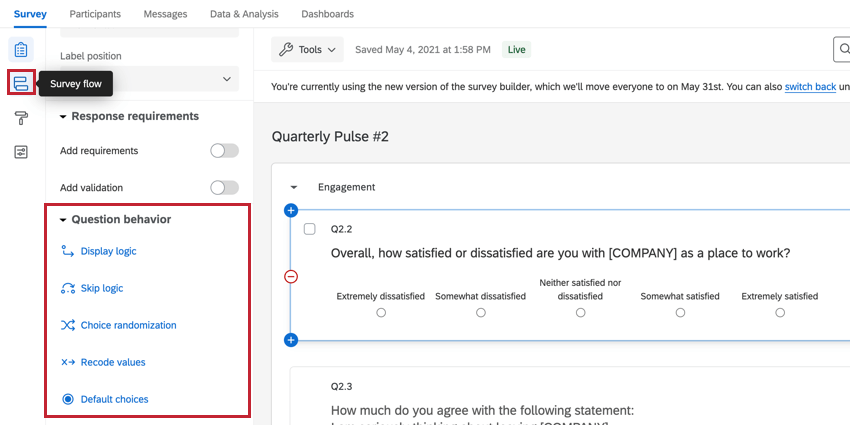Open the Data & Analysis tab

[244, 14]
